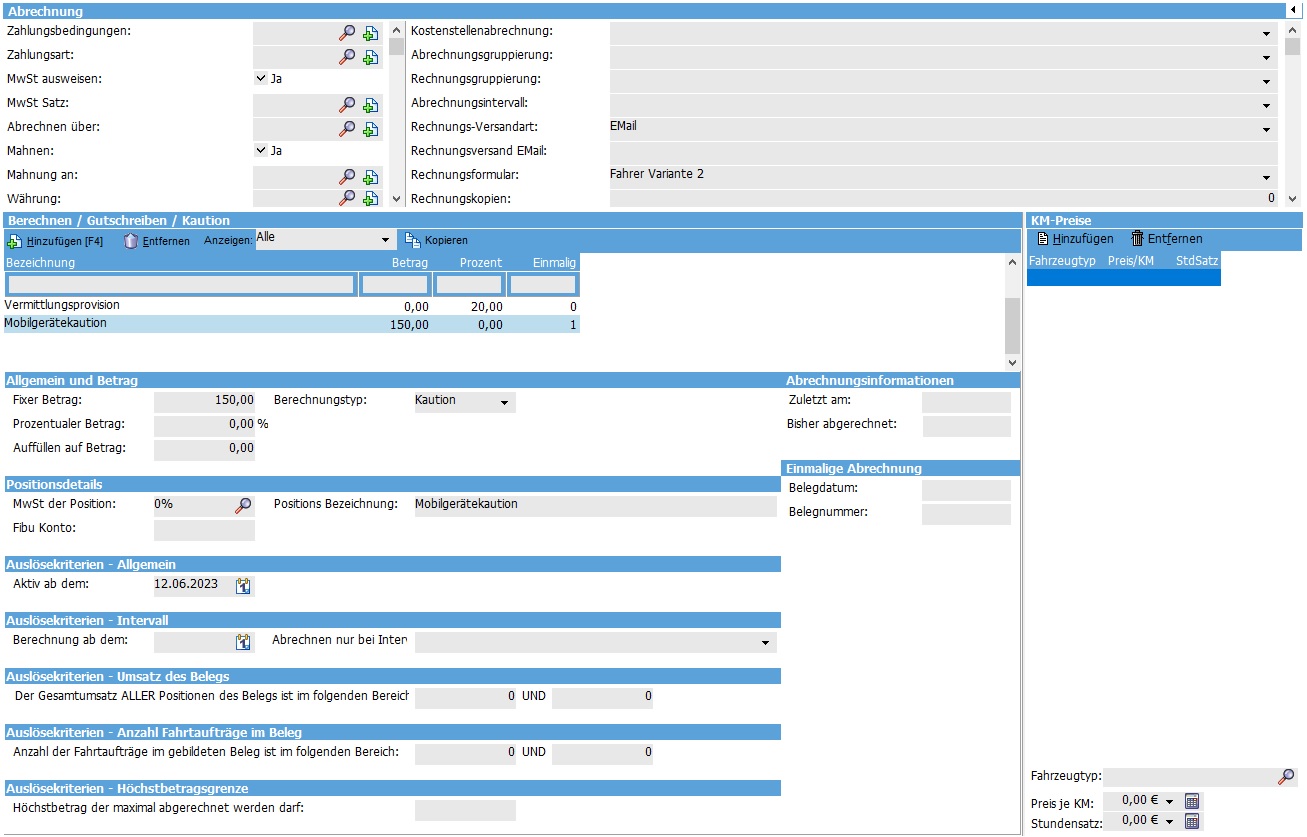1307x837 pixels.
Task: Select the Mobilgerätekaution row
Action: point(291,324)
